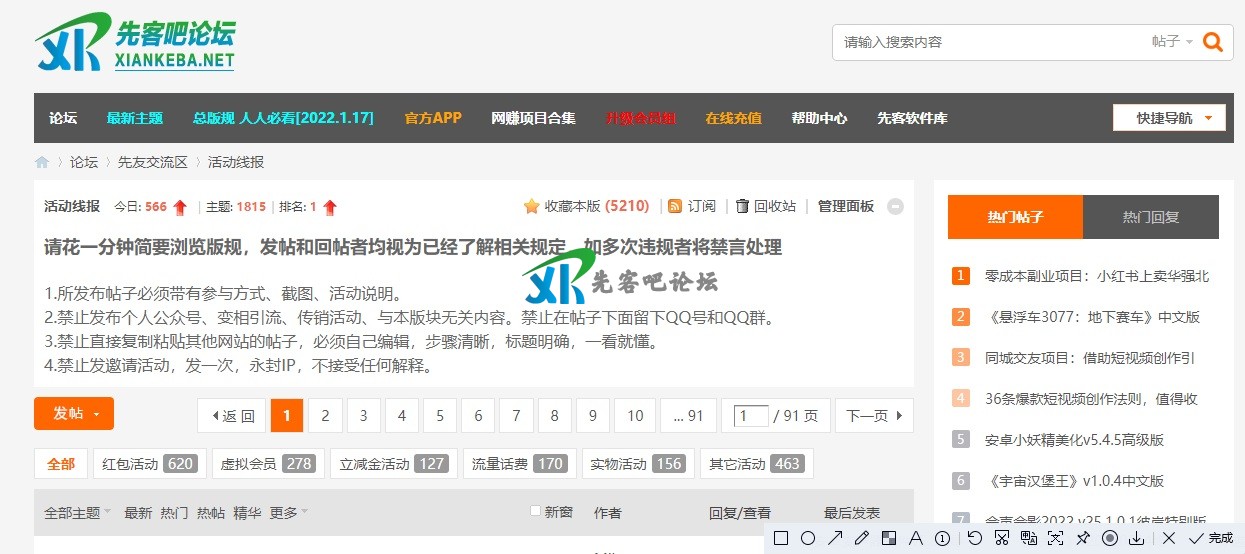Image resolution: width=1245 pixels, height=554 pixels.
Task: Filter by 红包活动 category
Action: [x=149, y=464]
